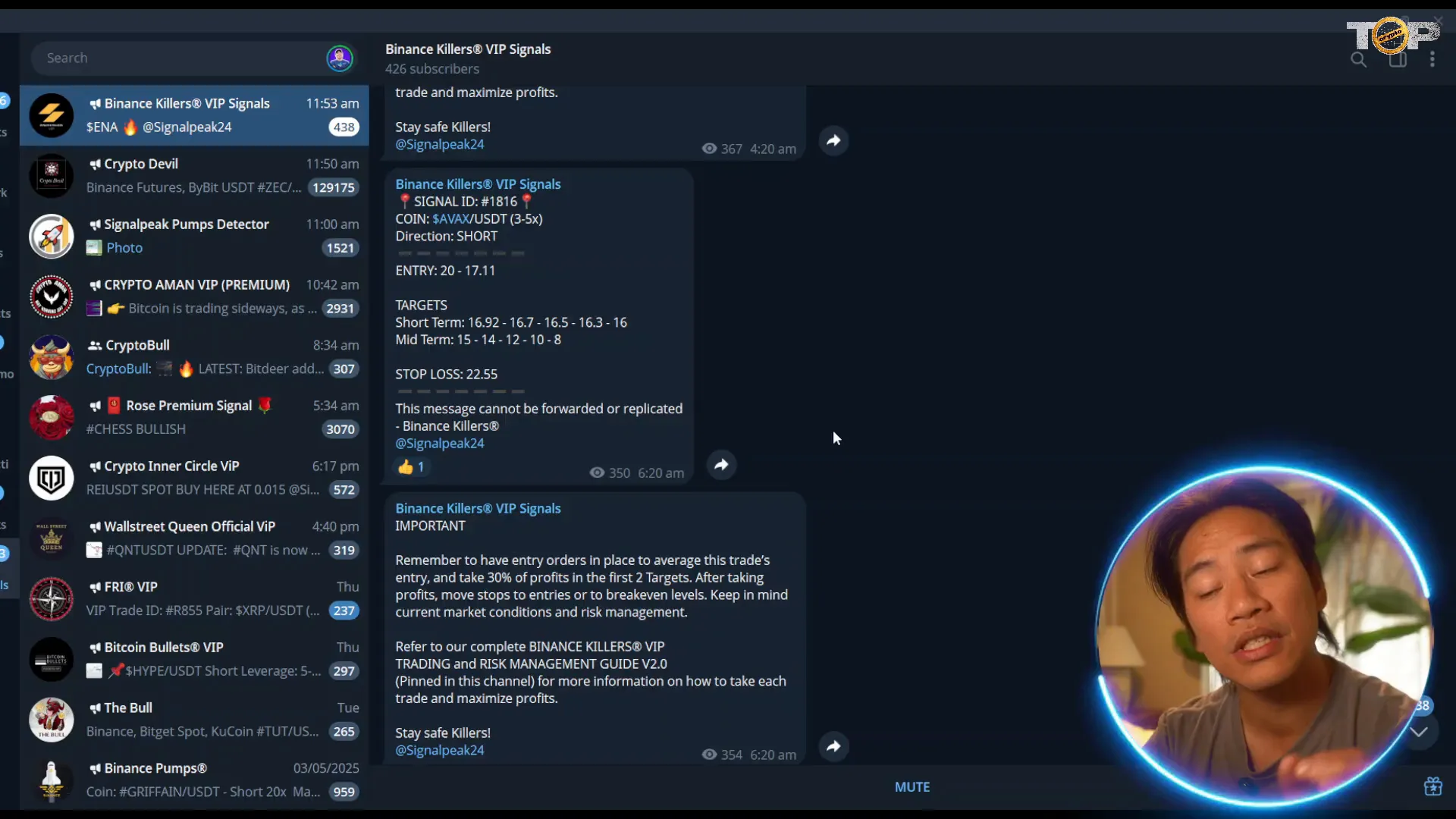Click the 438 unread badge
This screenshot has height=819, width=1456.
344,127
